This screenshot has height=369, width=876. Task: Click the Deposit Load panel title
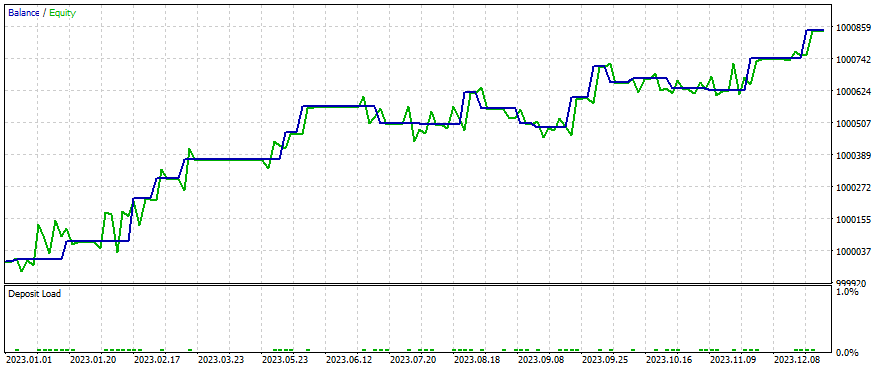click(x=34, y=293)
